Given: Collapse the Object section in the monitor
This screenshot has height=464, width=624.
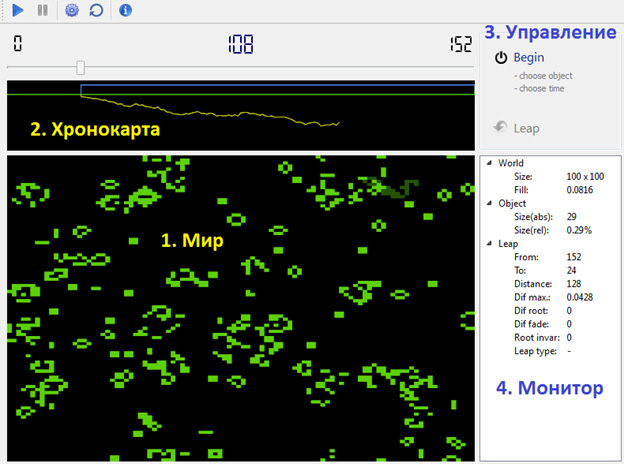Looking at the screenshot, I should (x=489, y=203).
